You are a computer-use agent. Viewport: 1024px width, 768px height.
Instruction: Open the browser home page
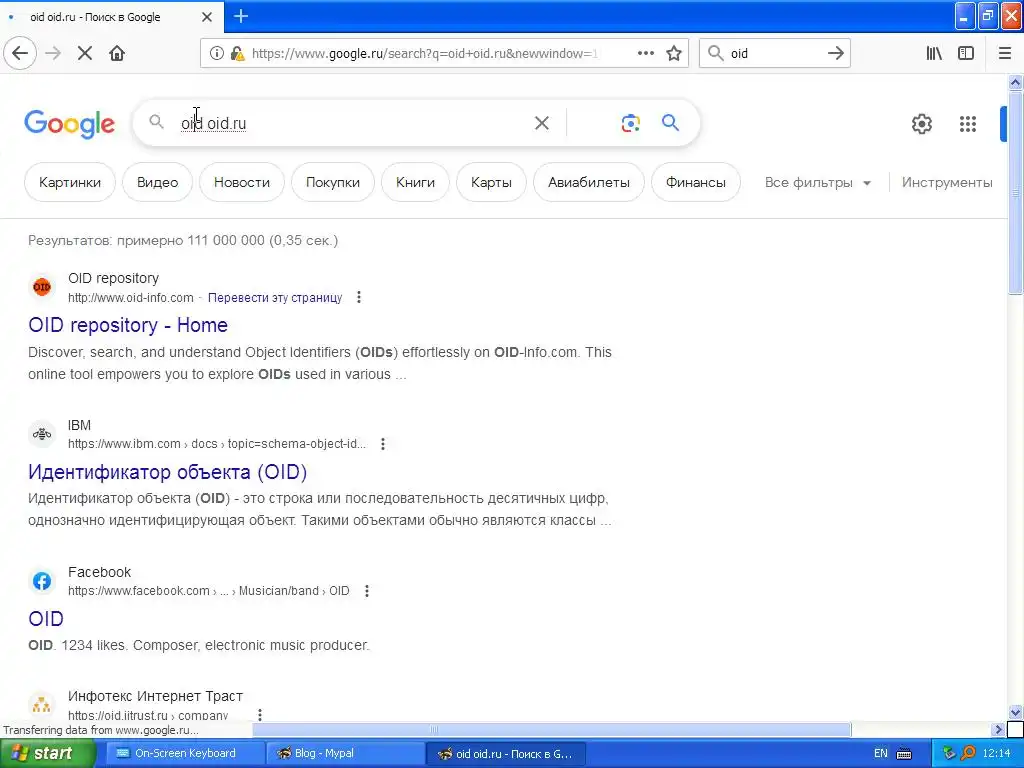[117, 54]
